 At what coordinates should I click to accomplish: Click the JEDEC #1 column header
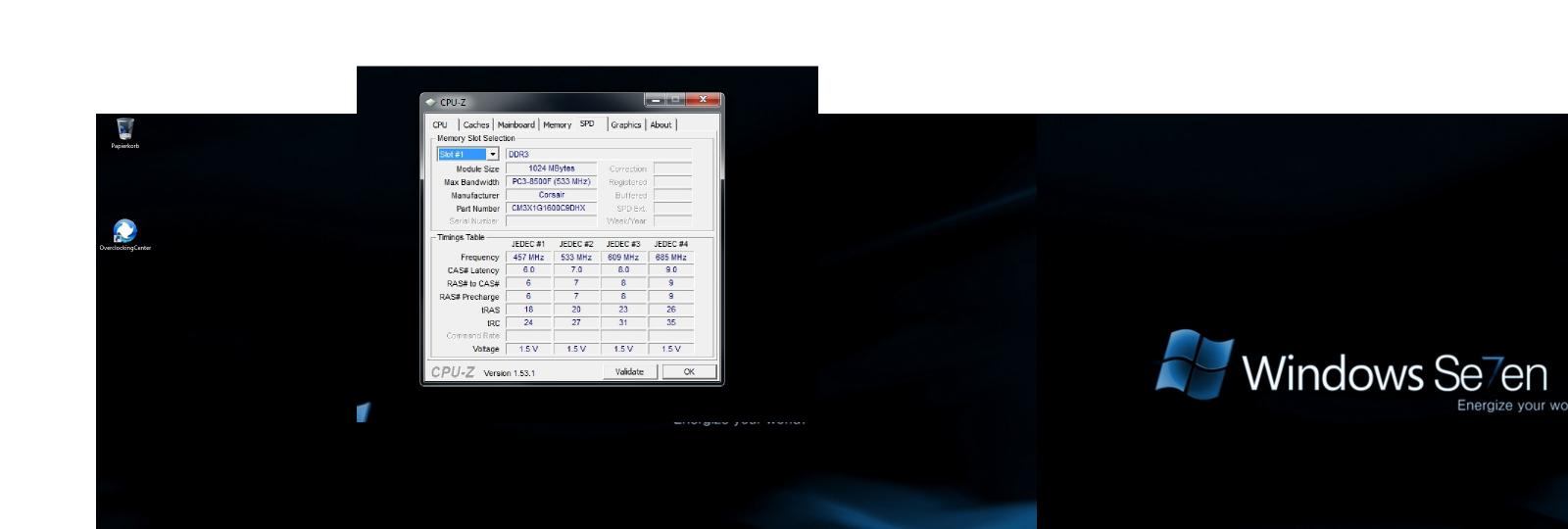point(528,244)
